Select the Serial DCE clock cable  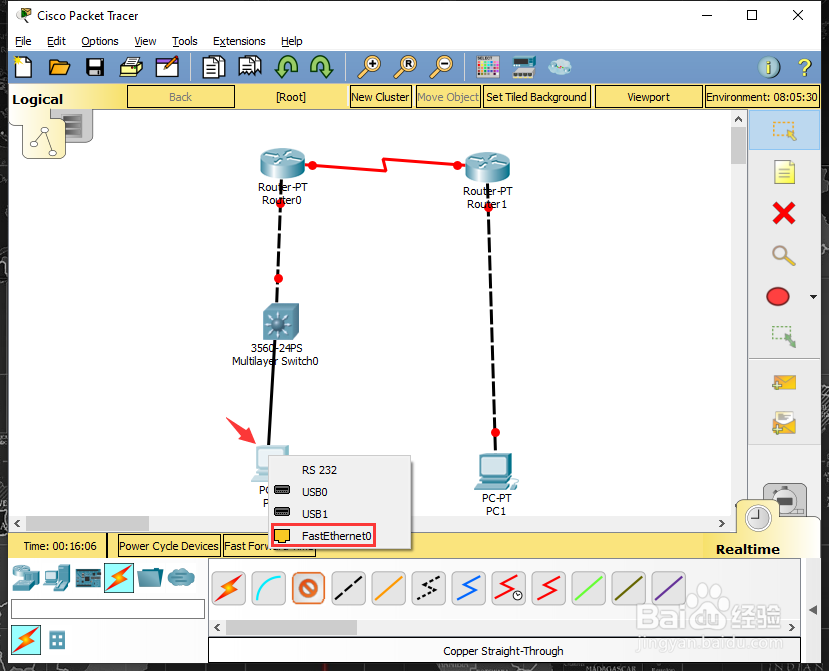coord(508,588)
